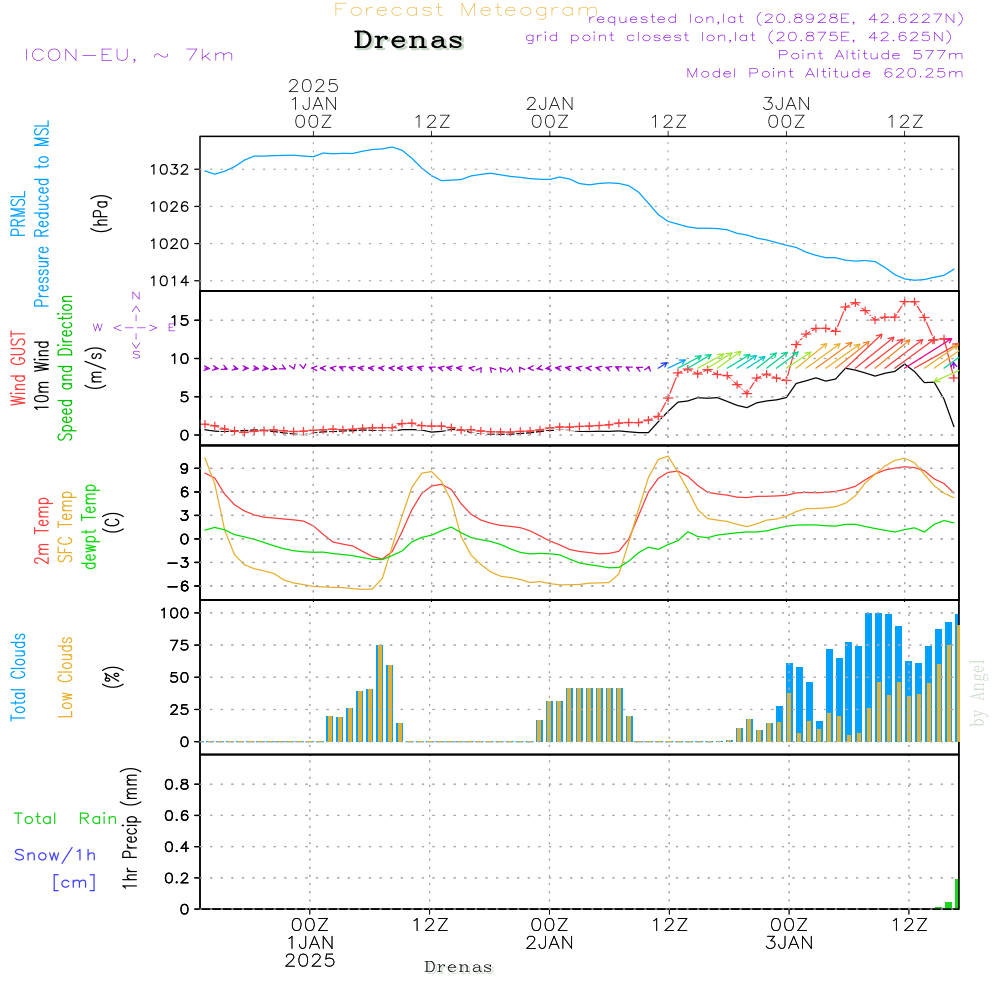This screenshot has height=1000, width=1000.
Task: Click the 5 value on wind axis
Action: [185, 397]
